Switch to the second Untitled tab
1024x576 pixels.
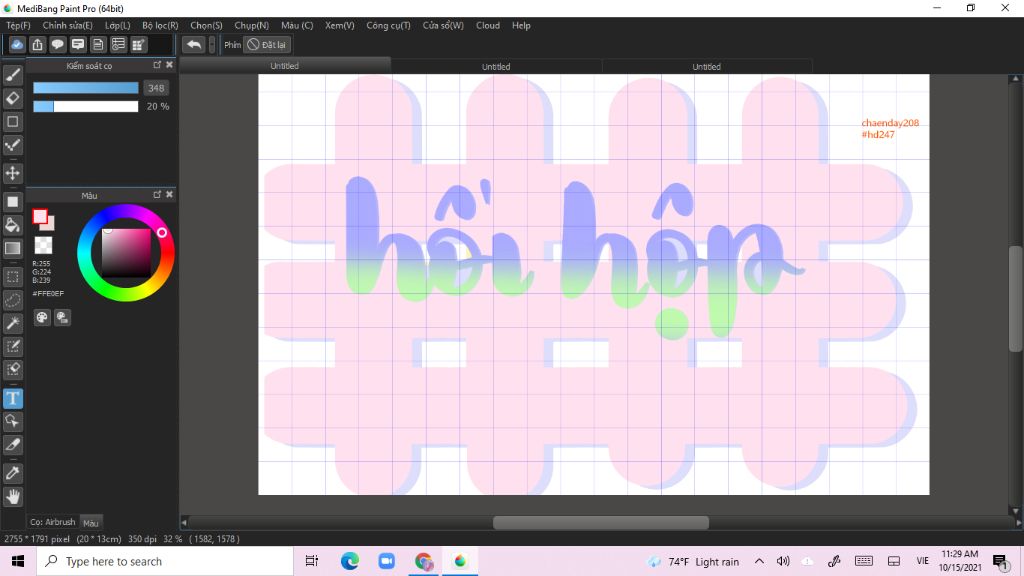click(x=496, y=67)
